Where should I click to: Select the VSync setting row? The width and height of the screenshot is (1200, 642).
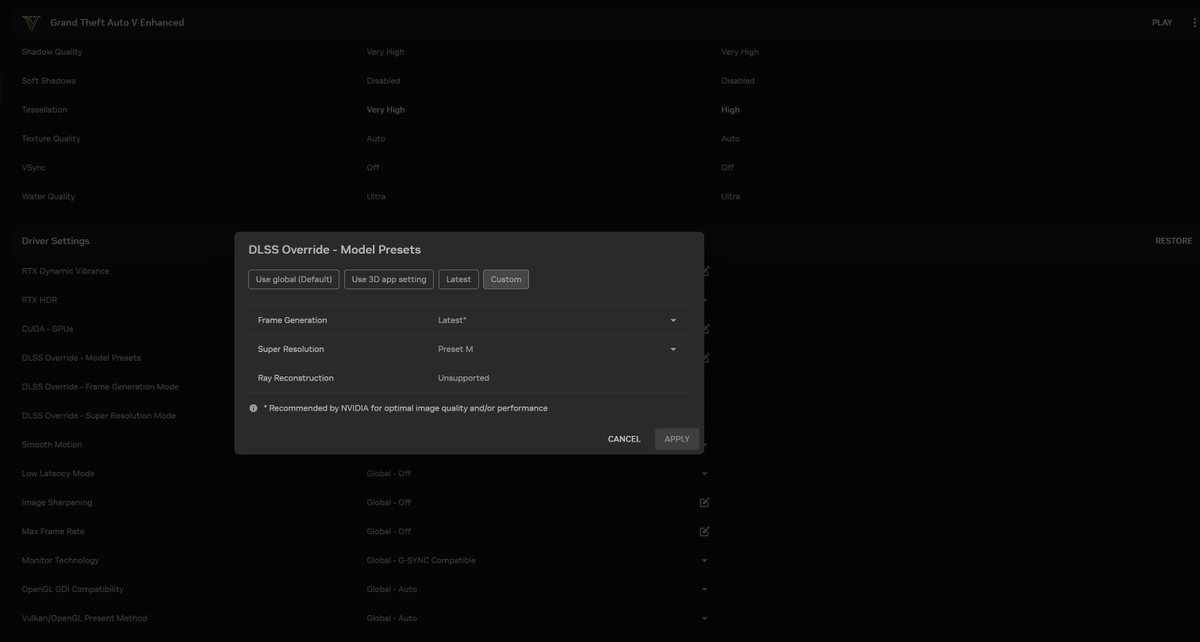coord(600,168)
